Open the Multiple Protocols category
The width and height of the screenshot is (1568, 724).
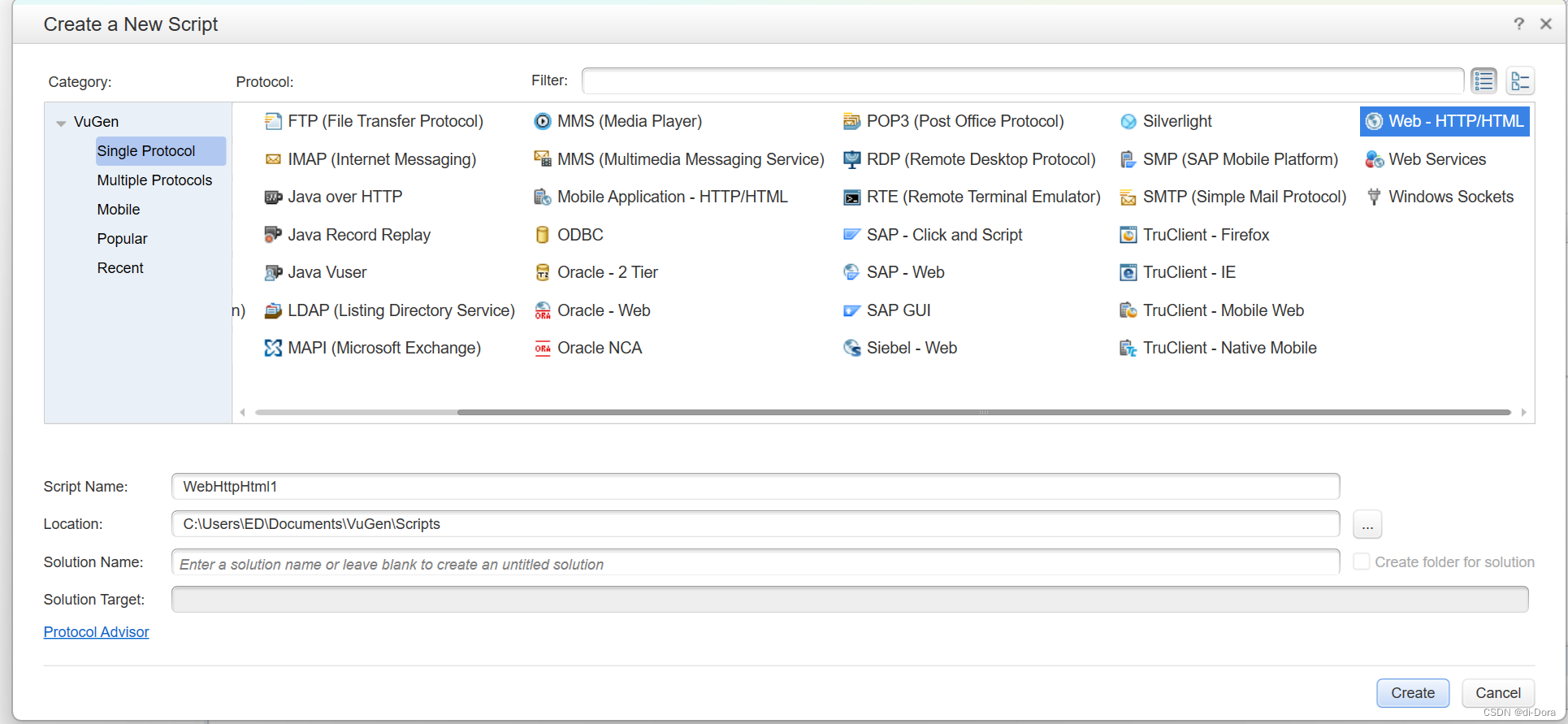click(x=154, y=180)
